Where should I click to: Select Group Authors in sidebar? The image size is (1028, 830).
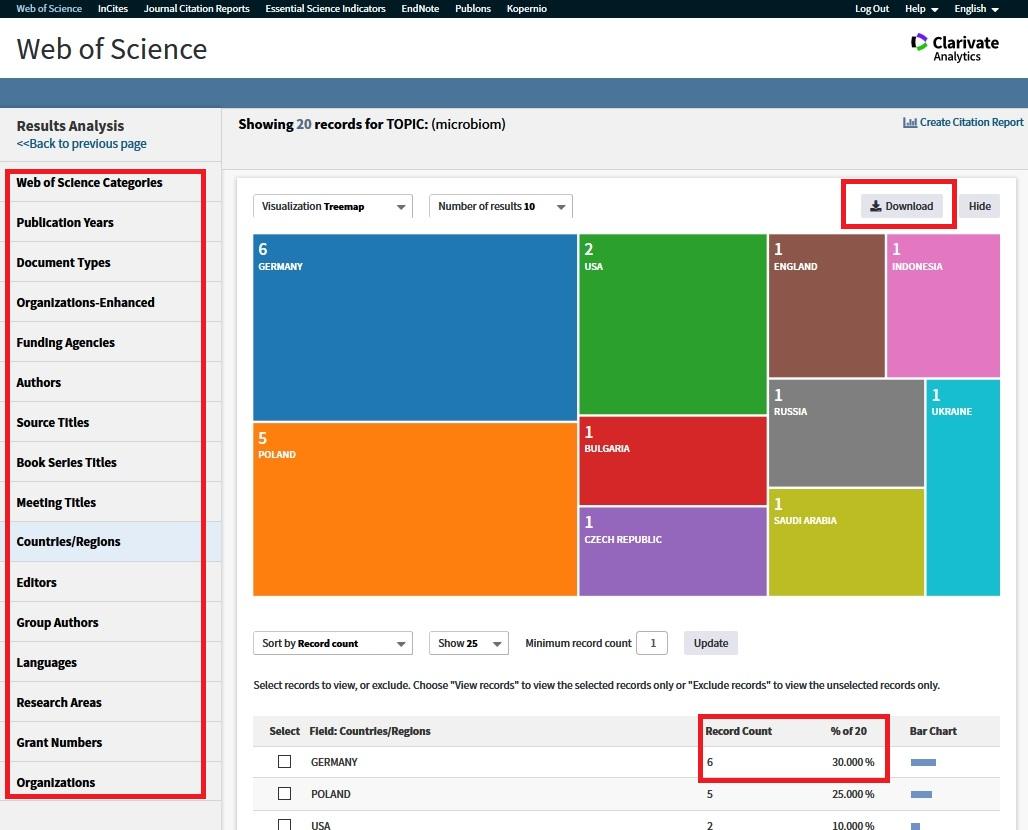pos(57,622)
